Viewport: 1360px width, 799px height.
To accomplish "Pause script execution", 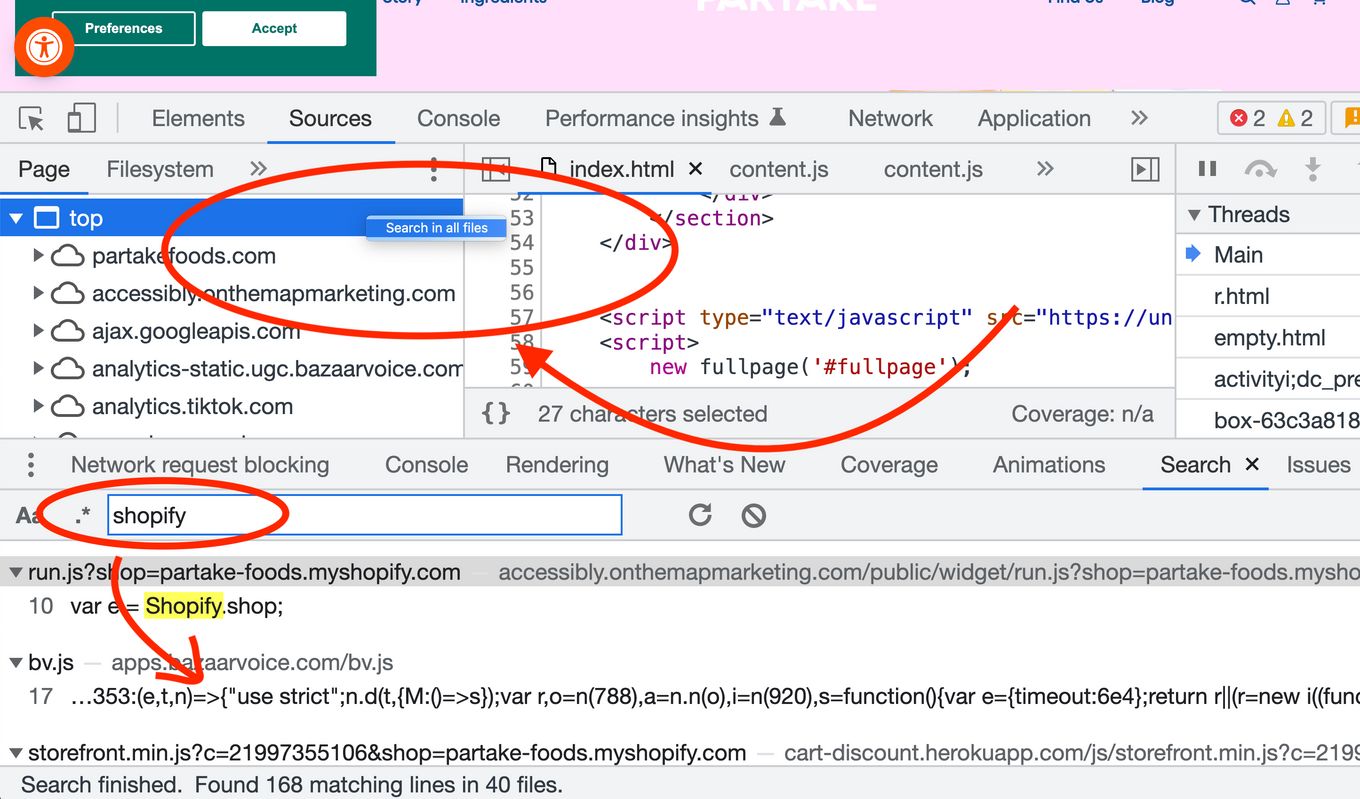I will point(1207,169).
